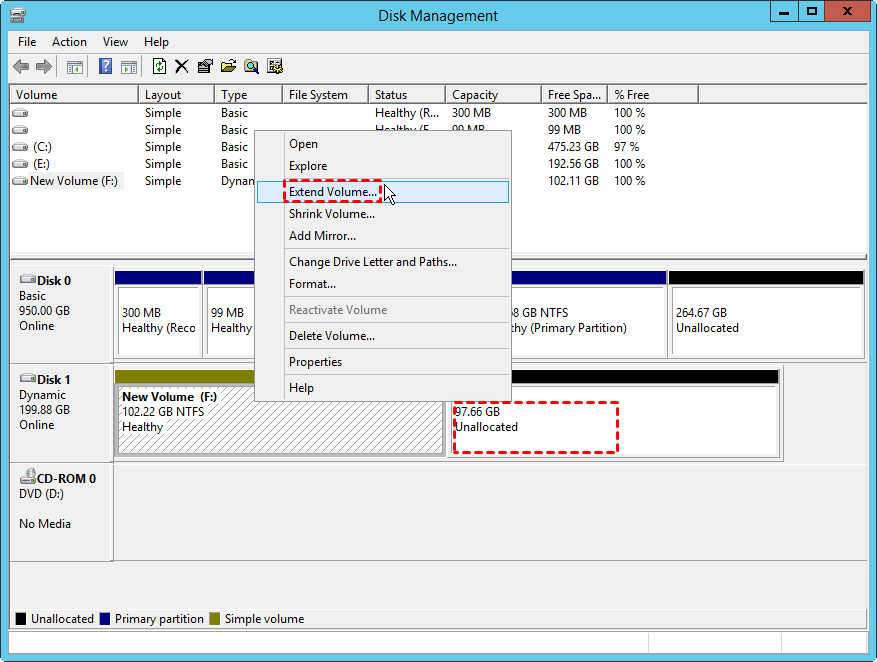Select Shrink Volume... in context menu
The image size is (877, 662).
click(383, 214)
